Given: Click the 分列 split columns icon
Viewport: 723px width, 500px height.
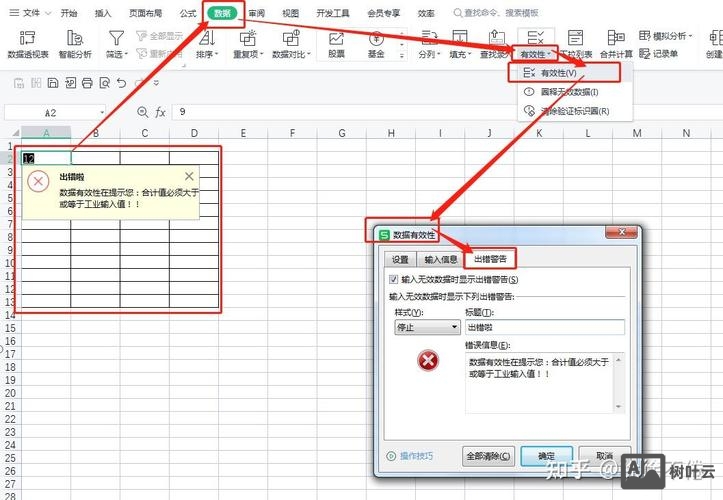Looking at the screenshot, I should click(429, 38).
